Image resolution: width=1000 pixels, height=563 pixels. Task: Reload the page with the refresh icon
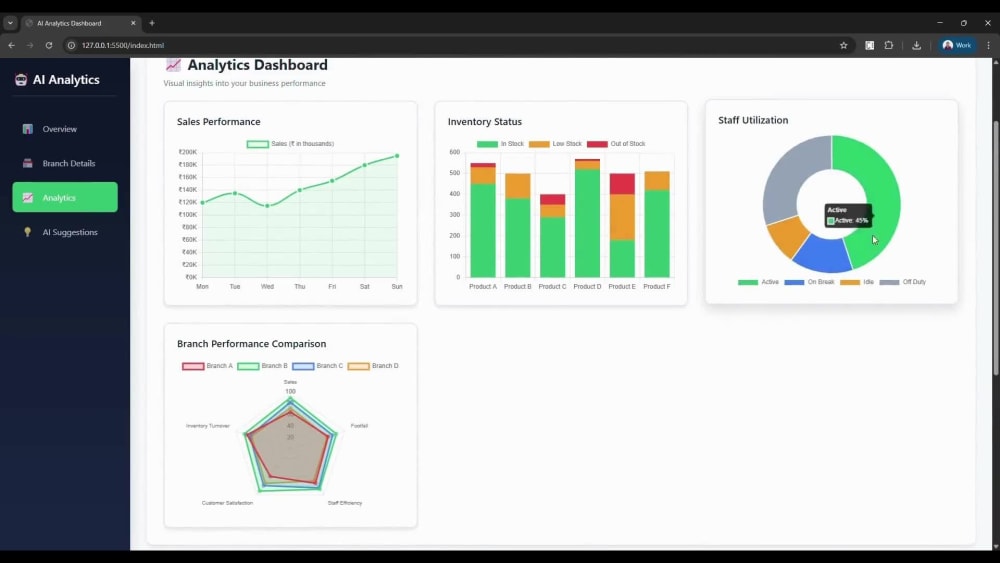(x=49, y=45)
